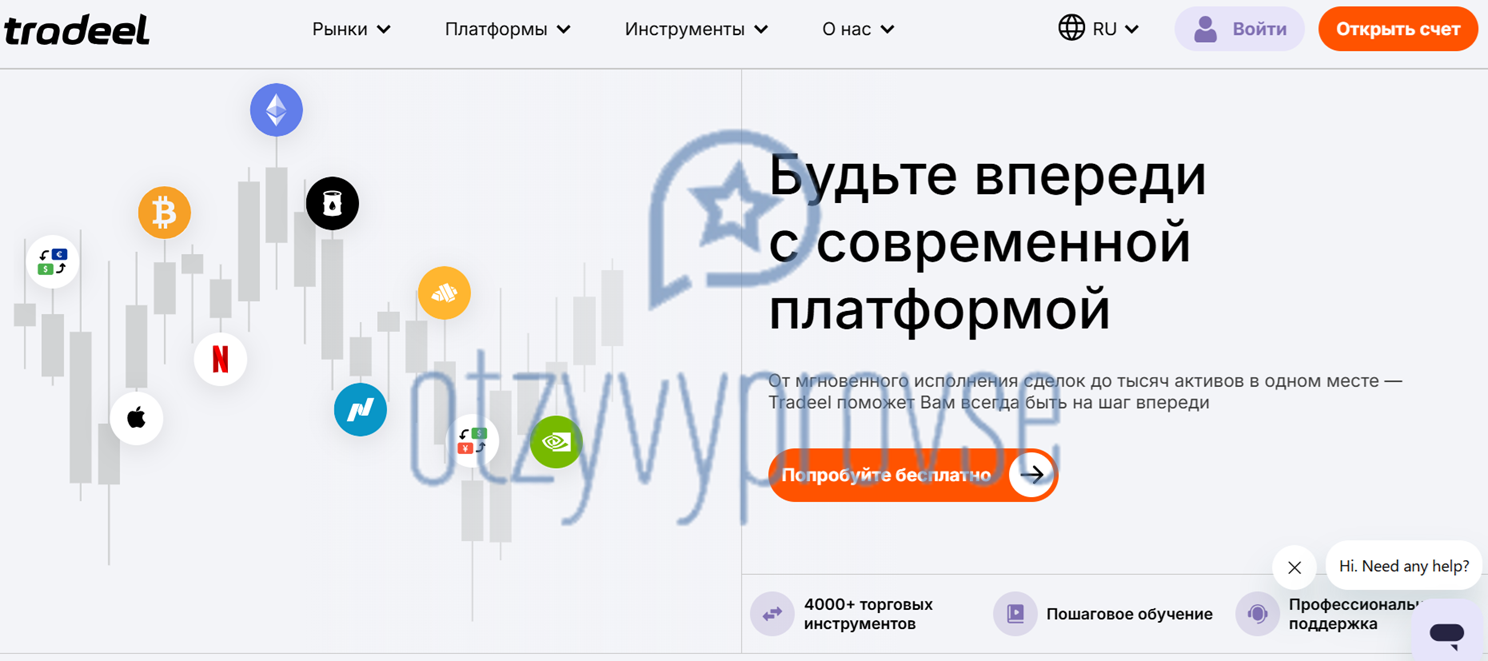Screen dimensions: 1488x661
Task: Dismiss the chat help popup
Action: tap(1294, 568)
